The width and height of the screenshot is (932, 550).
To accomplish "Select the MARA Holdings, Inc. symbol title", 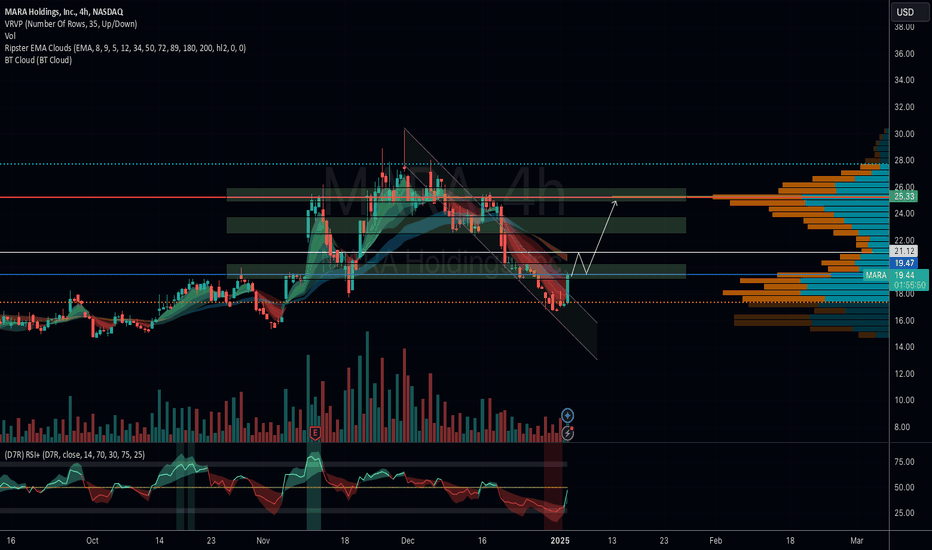I will pyautogui.click(x=64, y=12).
